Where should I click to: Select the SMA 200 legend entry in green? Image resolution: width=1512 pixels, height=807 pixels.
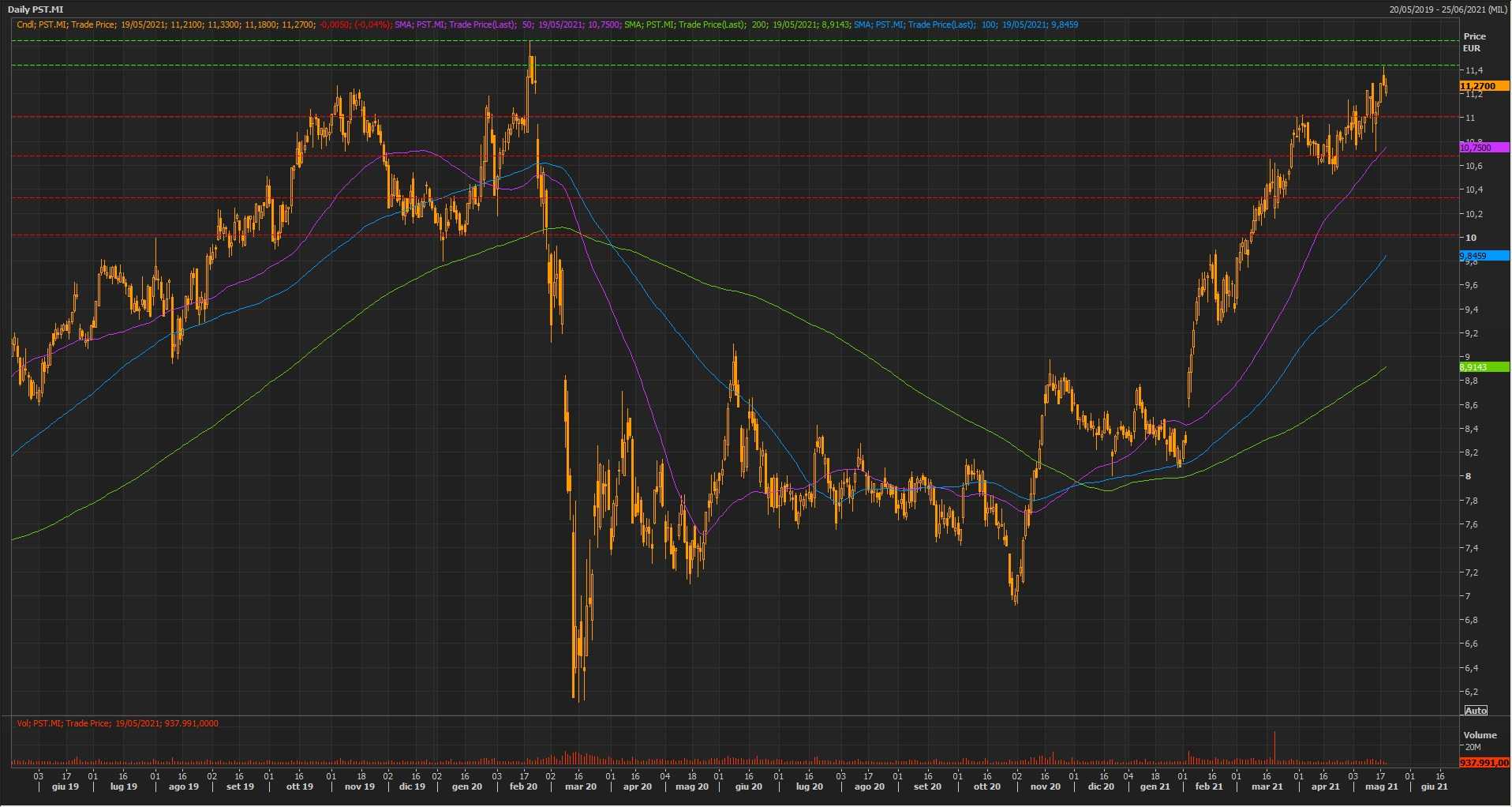(737, 24)
